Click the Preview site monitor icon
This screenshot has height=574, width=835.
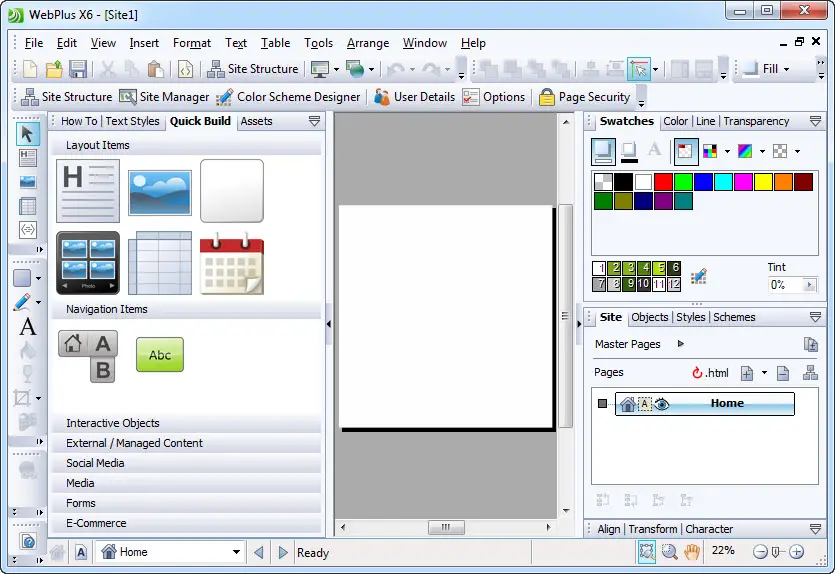[x=320, y=69]
